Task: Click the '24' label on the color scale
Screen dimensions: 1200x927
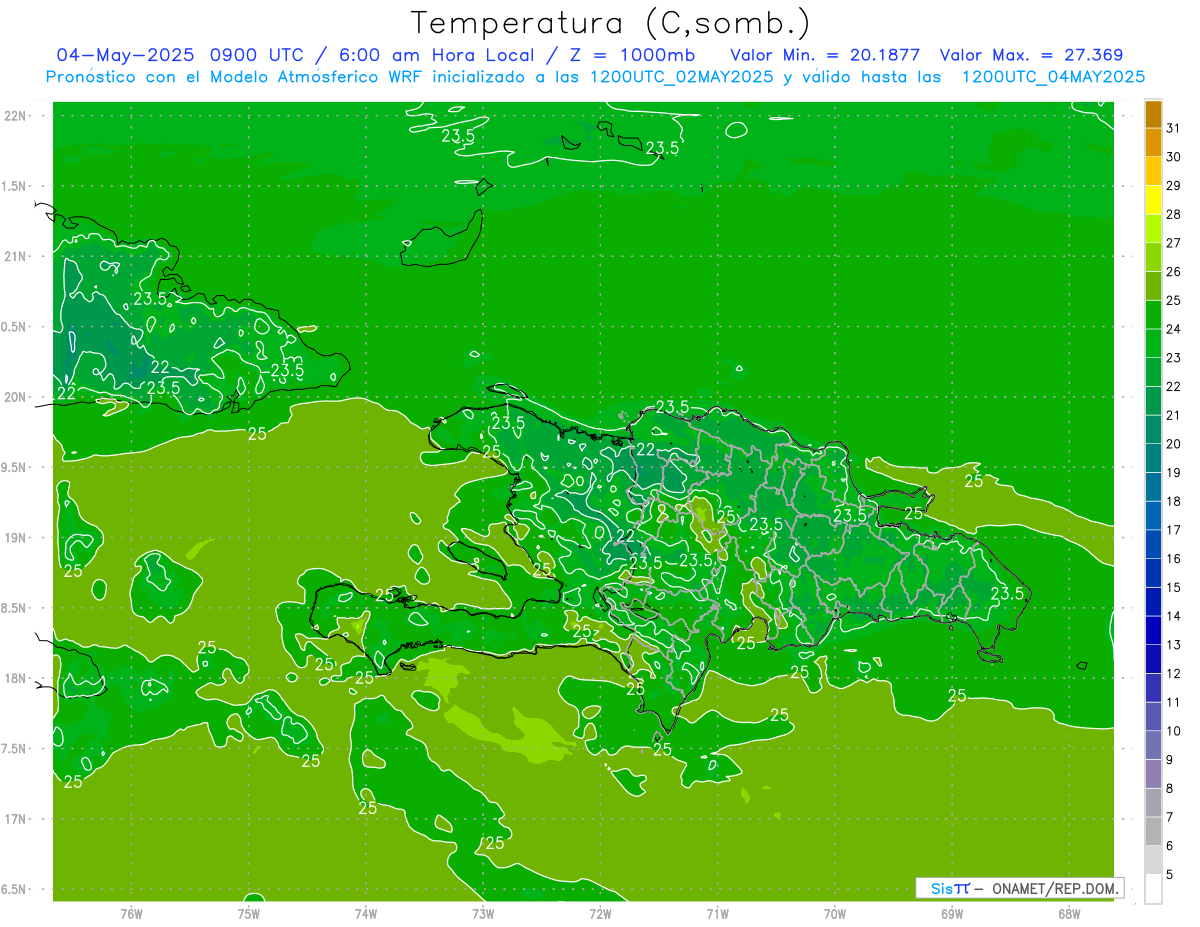Action: click(1174, 329)
